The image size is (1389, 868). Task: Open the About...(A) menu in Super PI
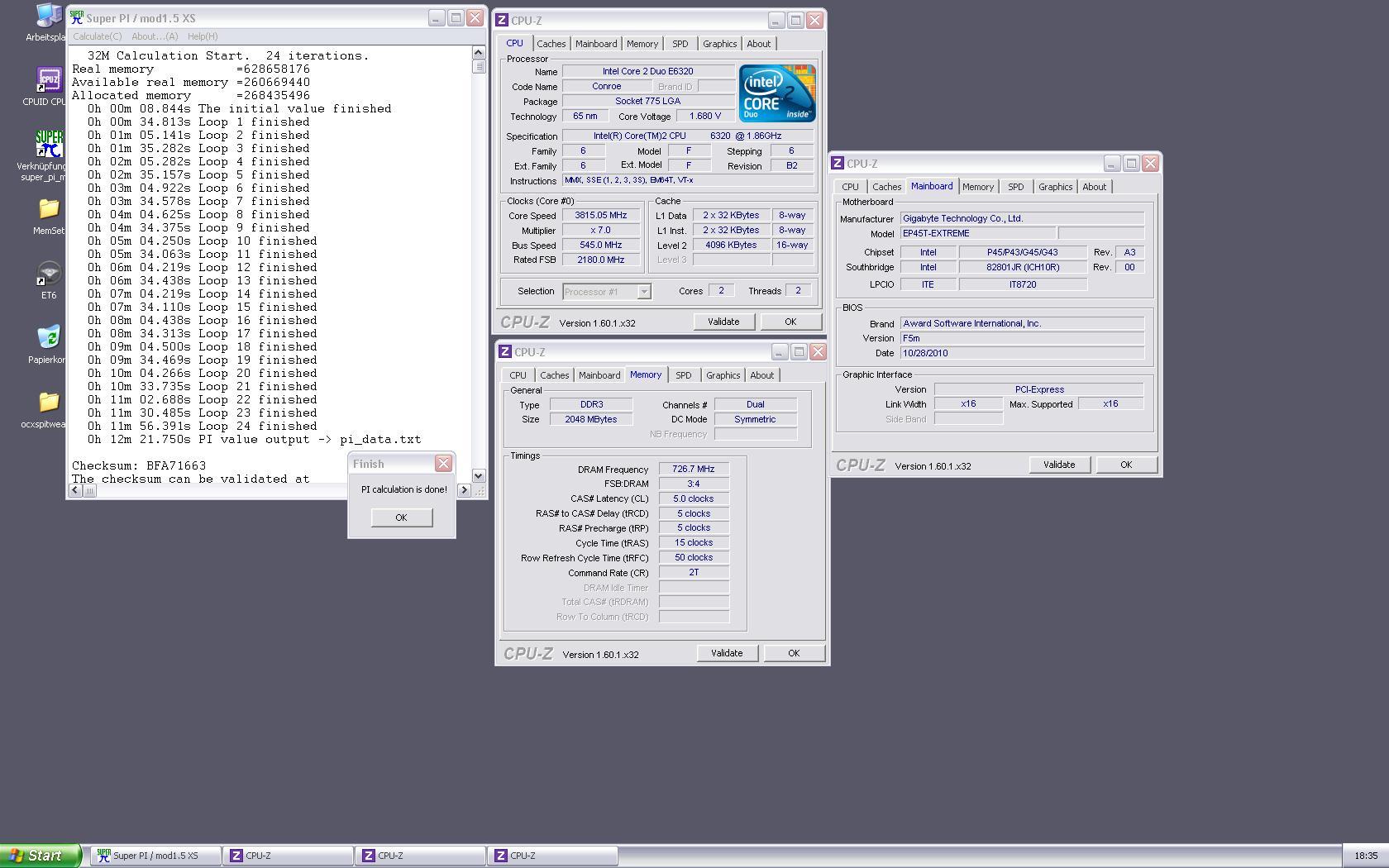[x=155, y=36]
